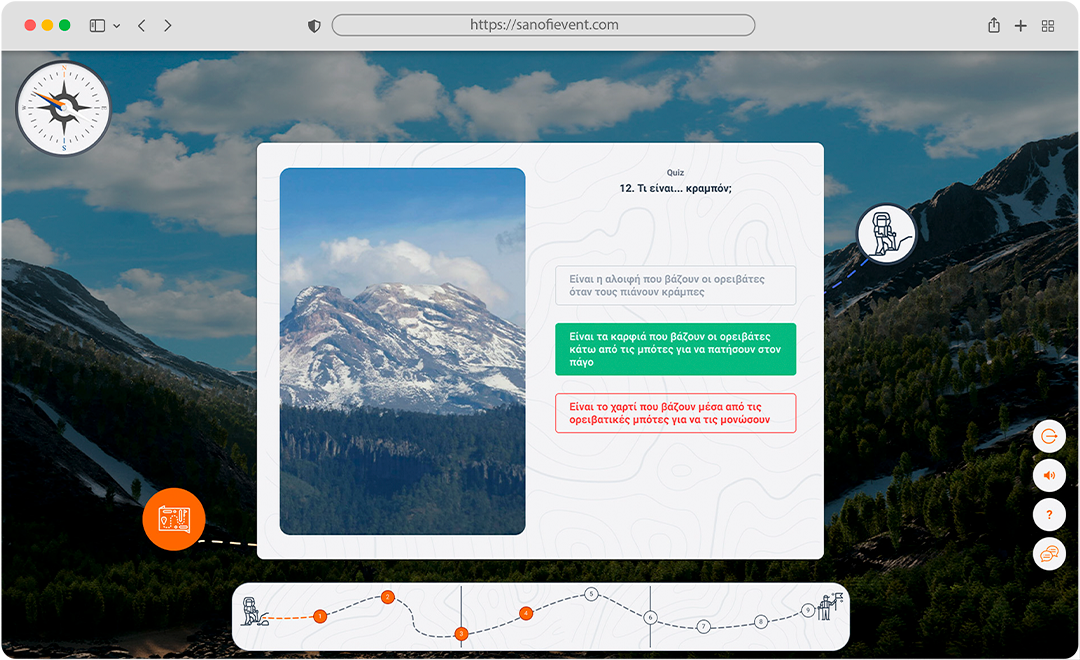This screenshot has height=660, width=1080.
Task: Jump to stage 7 on the trail
Action: (703, 626)
